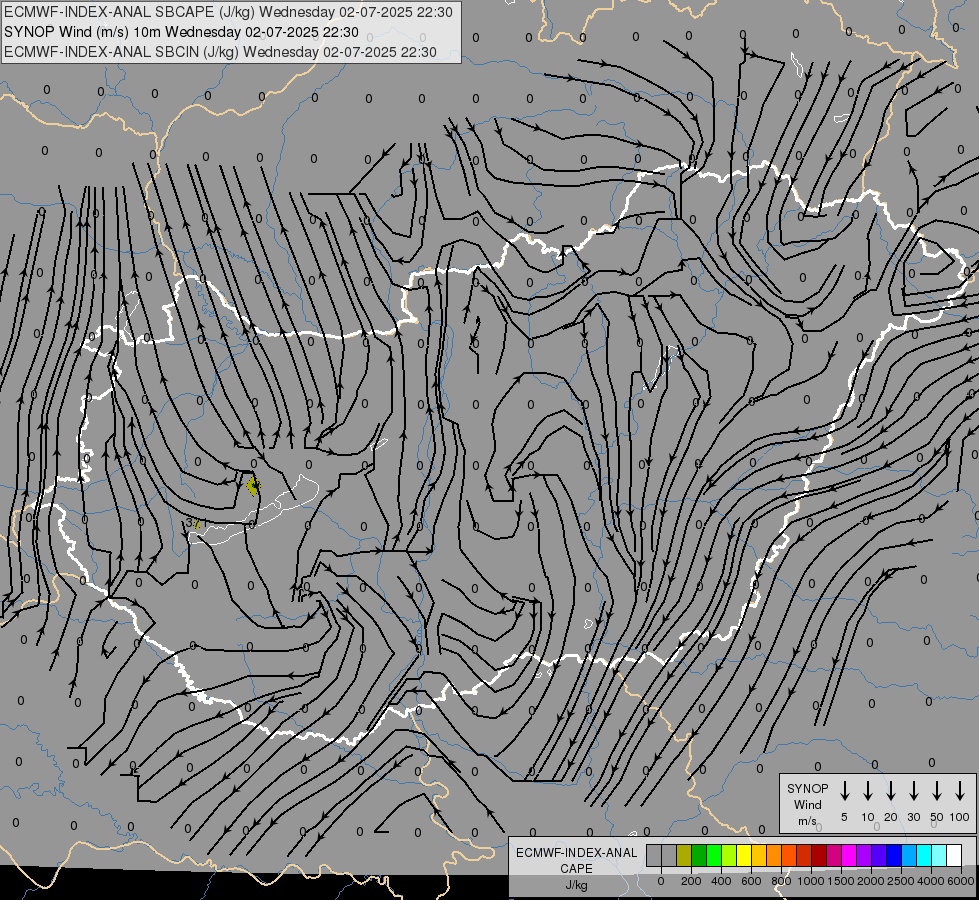Click the 600 tick label on the CAPE scale
Screen dimensions: 979x900
(x=751, y=881)
